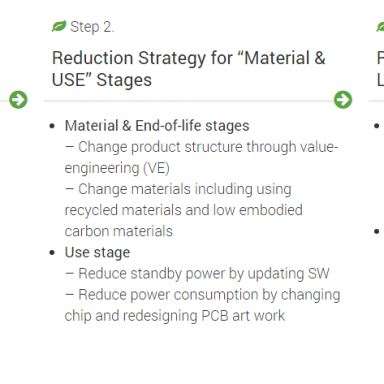Click the 'Step 2.' label
This screenshot has height=384, width=384.
pos(92,27)
